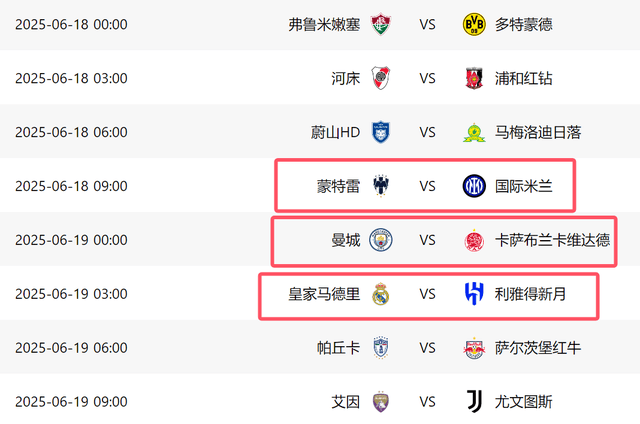Click the River Plate crest
The height and width of the screenshot is (424, 640).
click(x=380, y=78)
